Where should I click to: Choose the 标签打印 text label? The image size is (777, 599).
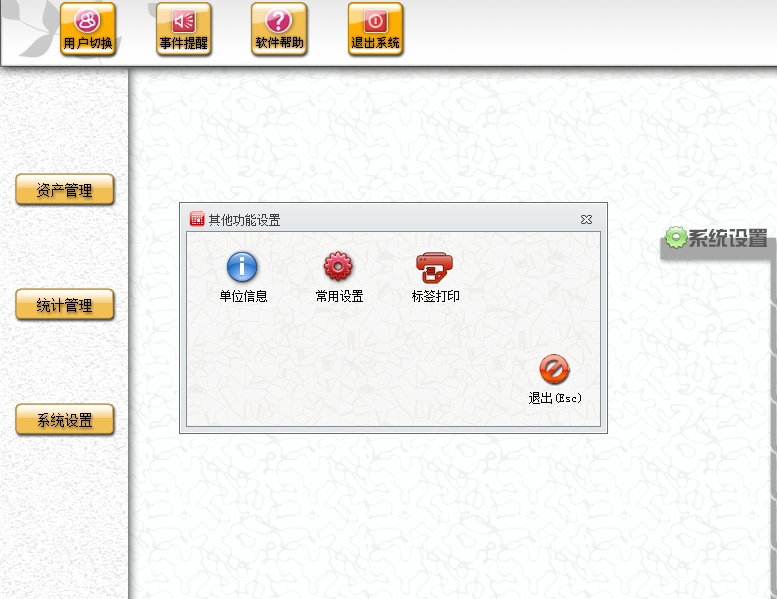(435, 296)
